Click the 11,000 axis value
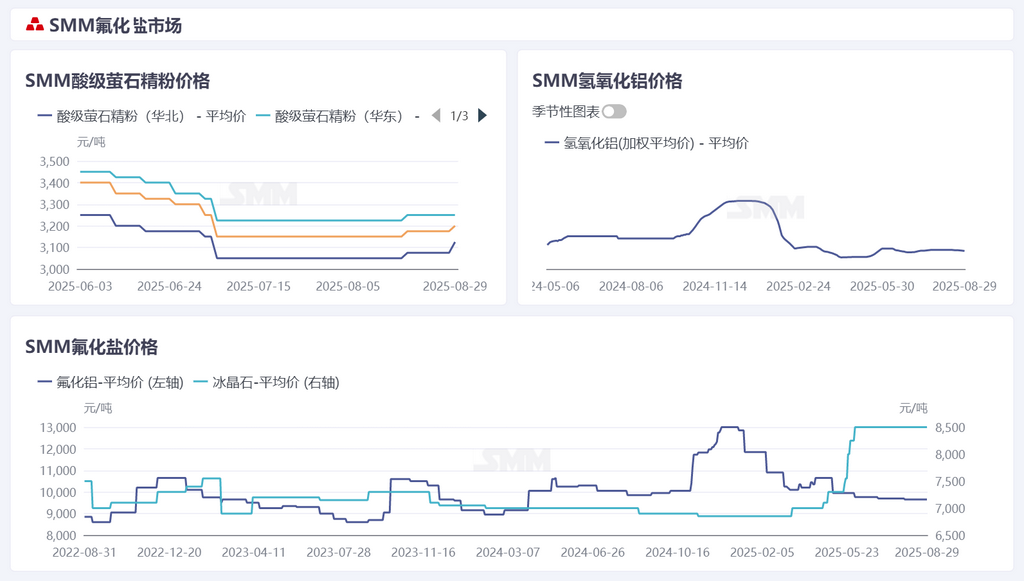Image resolution: width=1024 pixels, height=581 pixels. point(58,471)
